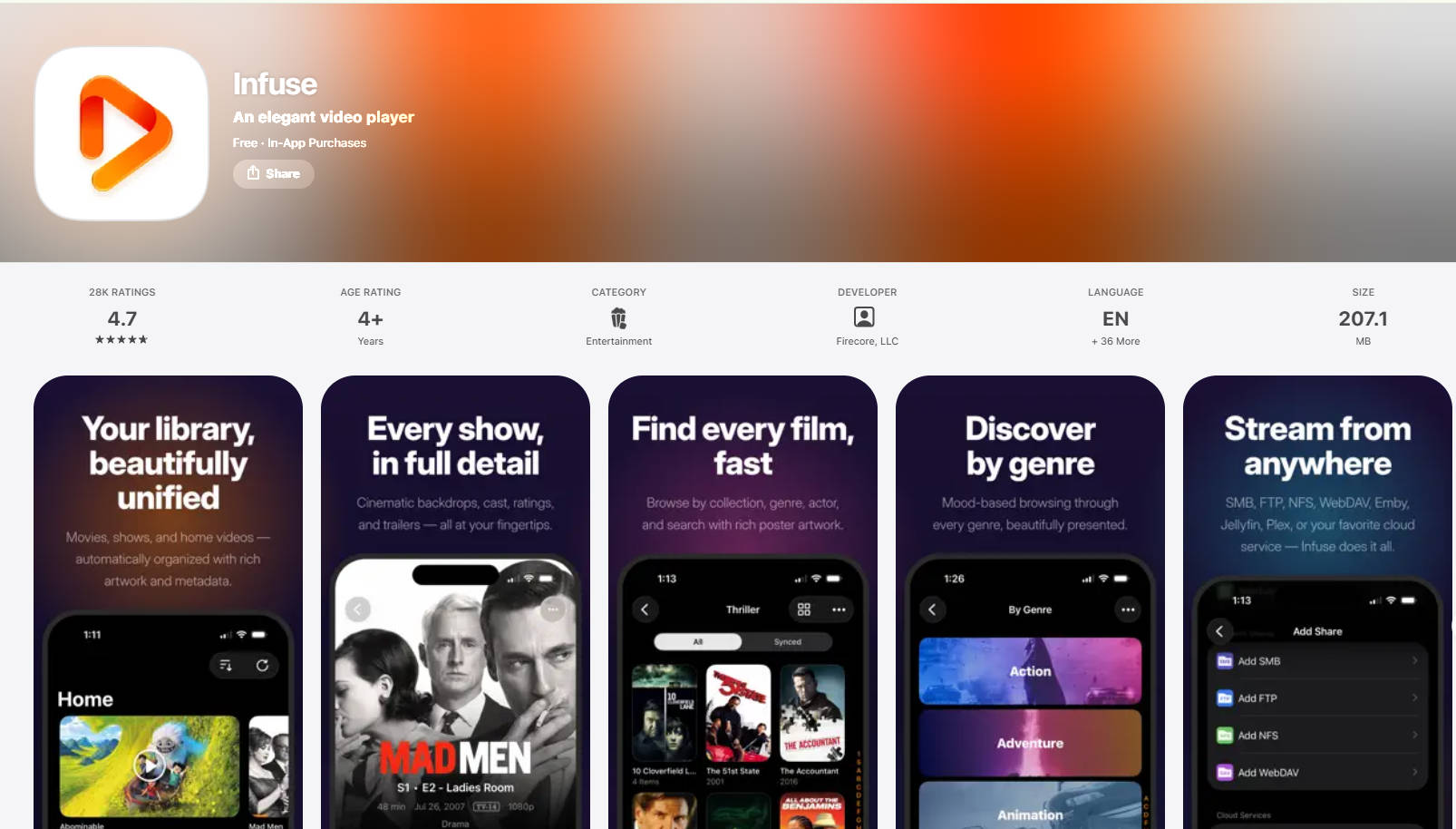Open the Entertainment category popcorn icon
The width and height of the screenshot is (1456, 829).
point(618,317)
